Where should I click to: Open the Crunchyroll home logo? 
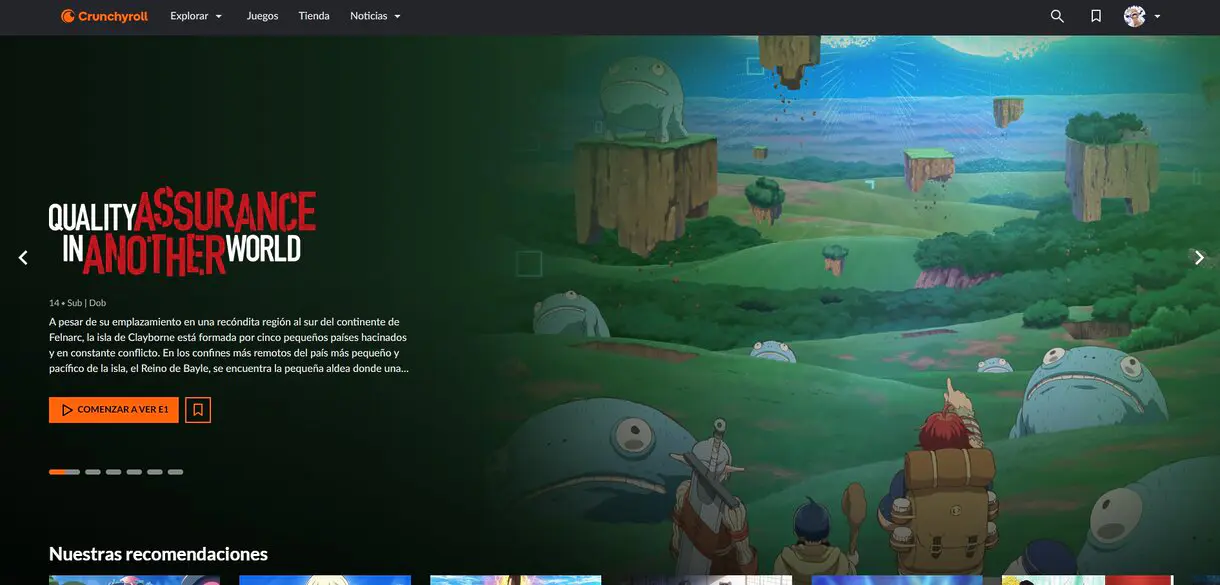104,16
